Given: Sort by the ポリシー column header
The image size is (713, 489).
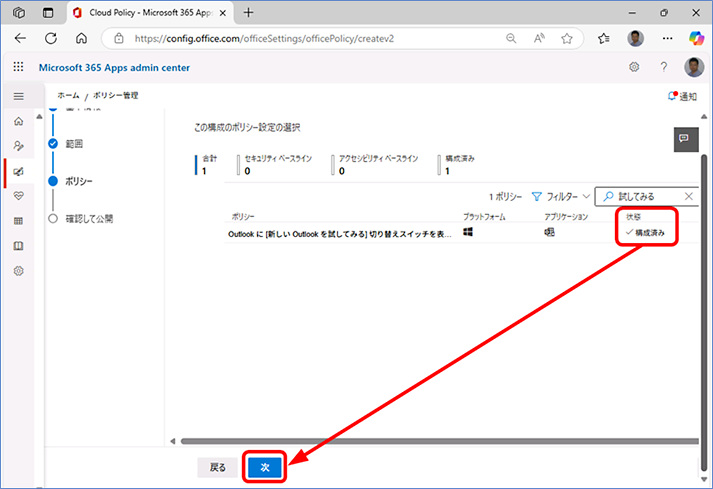Looking at the screenshot, I should pos(243,217).
